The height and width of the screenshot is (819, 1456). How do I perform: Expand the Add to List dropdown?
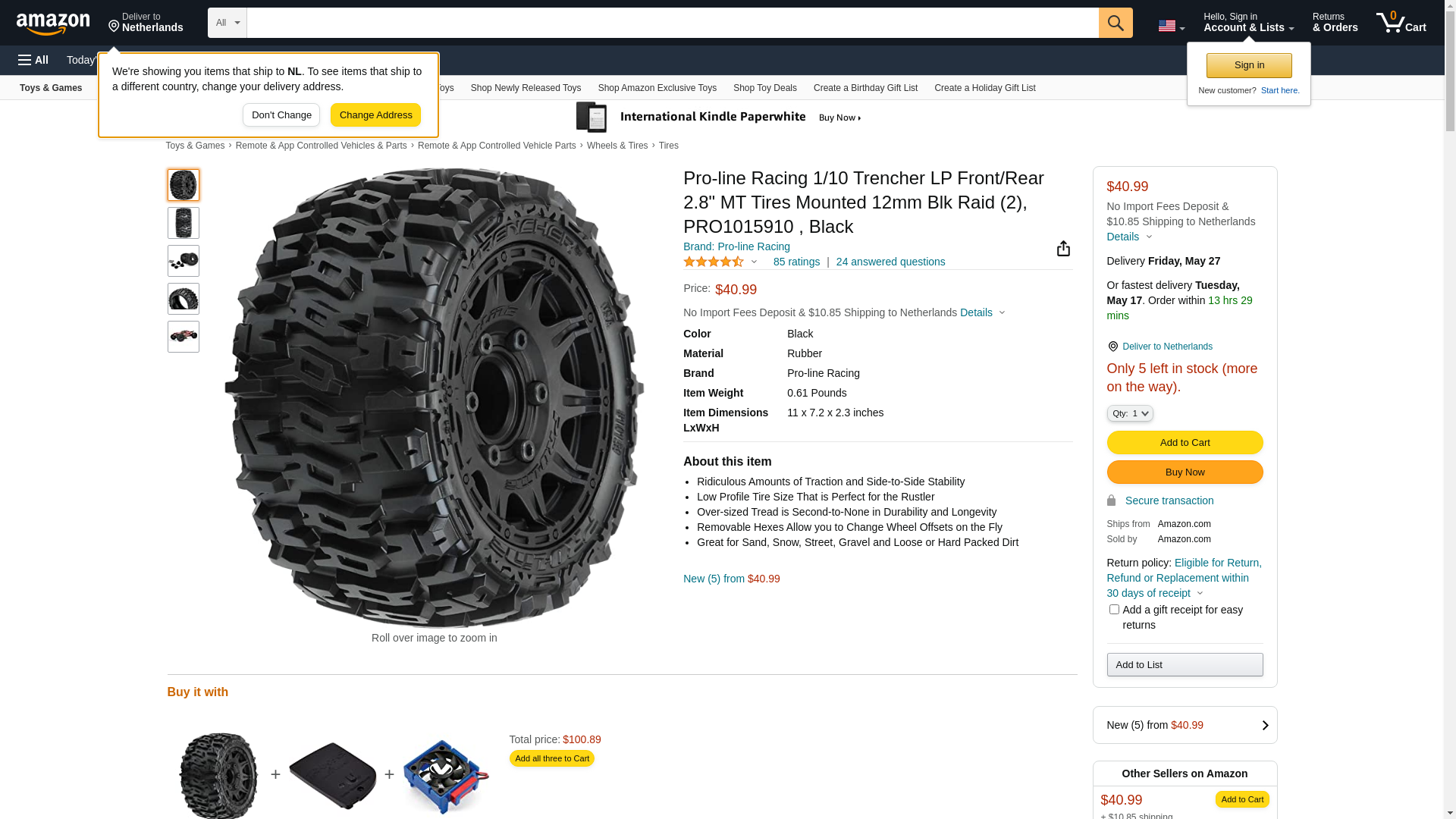[1185, 665]
